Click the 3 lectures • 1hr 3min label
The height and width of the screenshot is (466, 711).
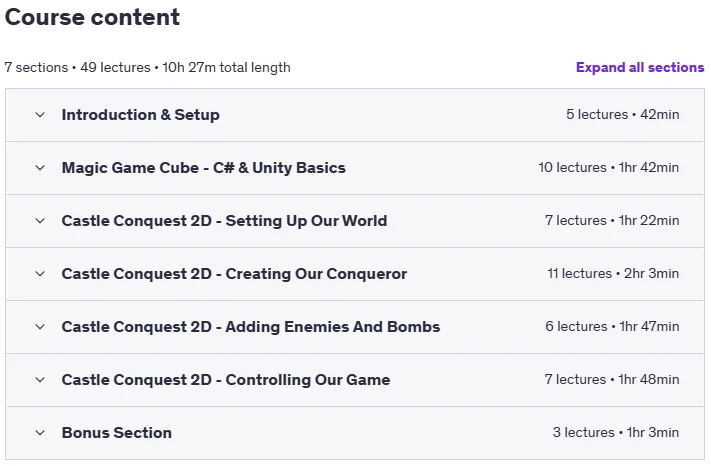(x=616, y=433)
